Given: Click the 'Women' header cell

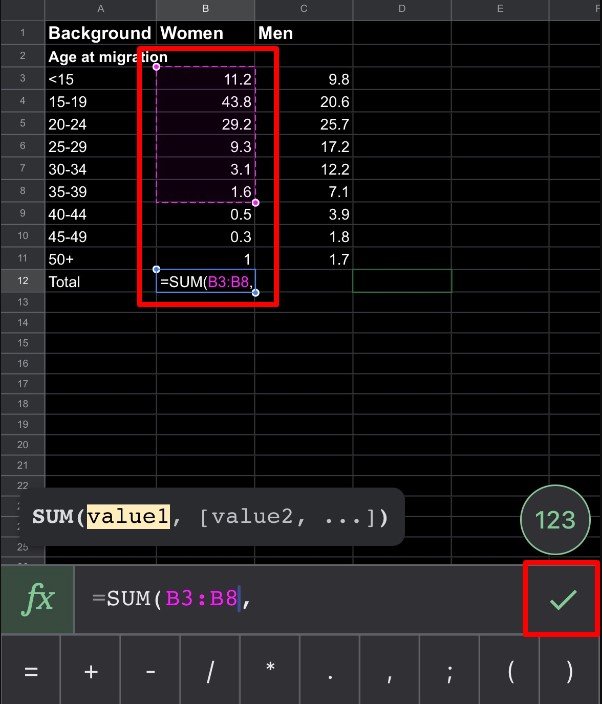Looking at the screenshot, I should (x=206, y=33).
